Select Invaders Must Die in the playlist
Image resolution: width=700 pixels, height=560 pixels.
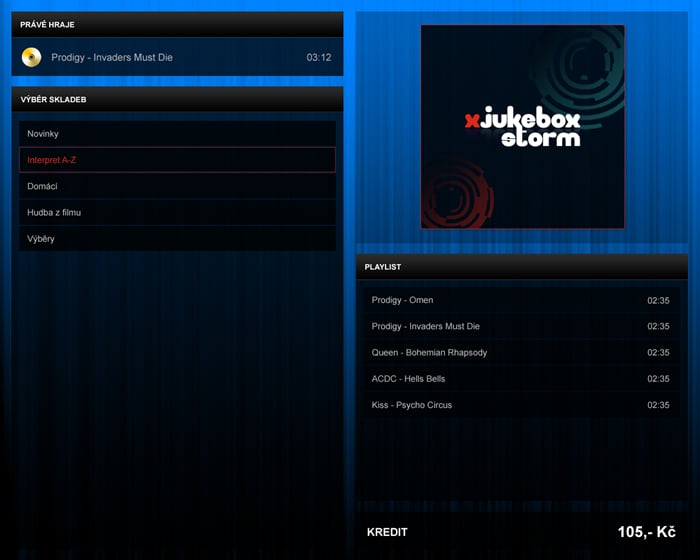[x=425, y=326]
